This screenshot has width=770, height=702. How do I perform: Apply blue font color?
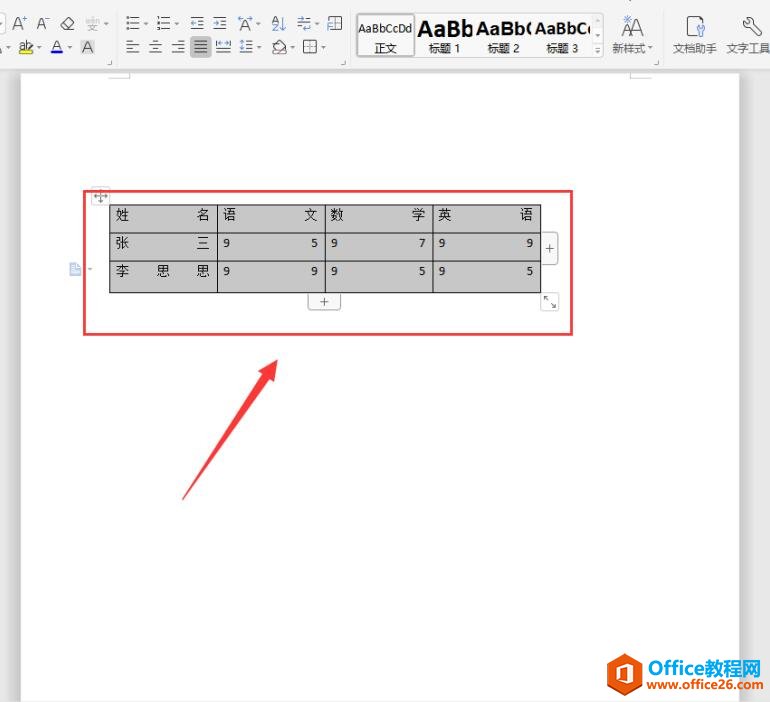click(x=57, y=47)
